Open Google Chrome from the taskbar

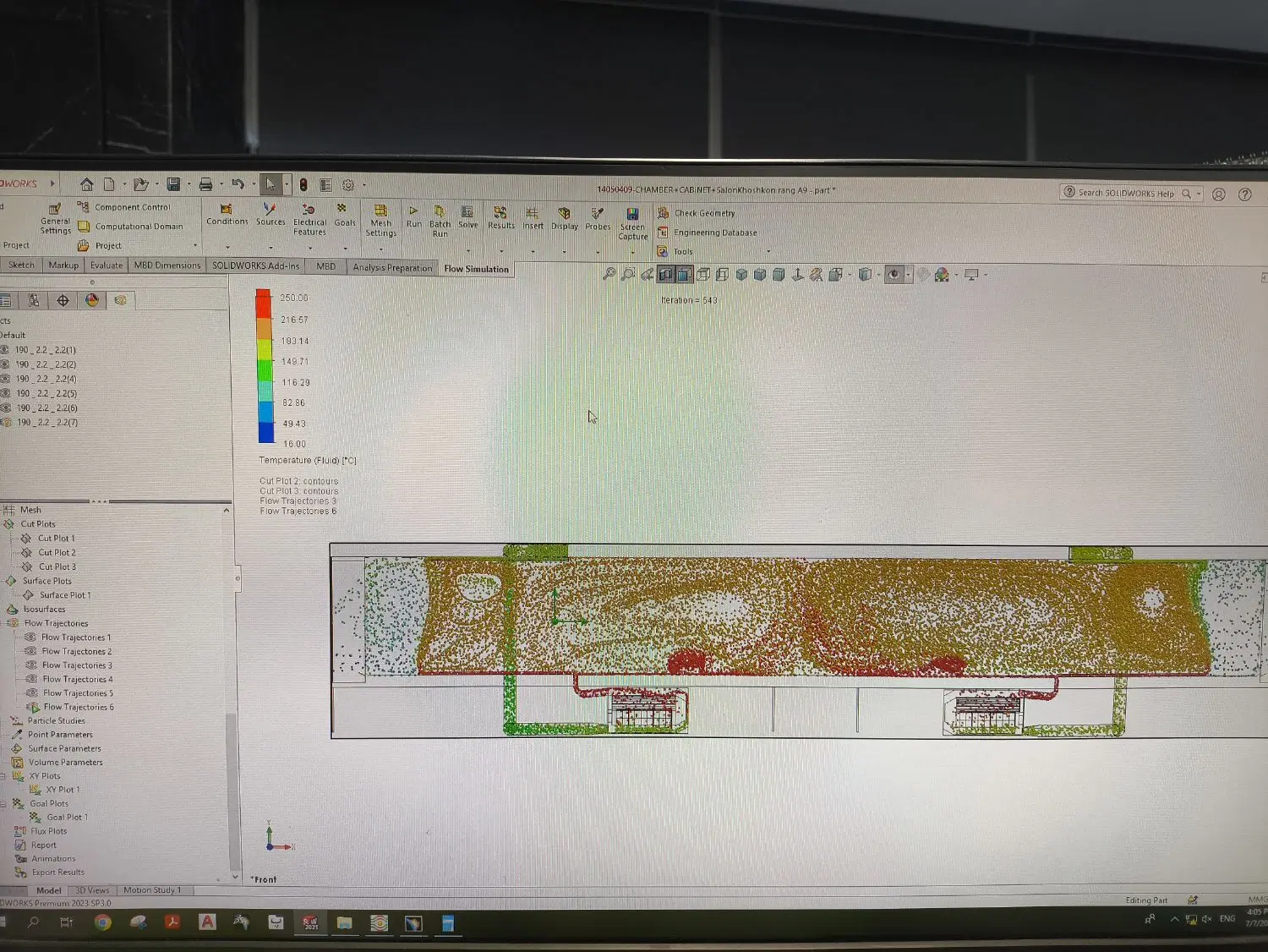point(102,922)
